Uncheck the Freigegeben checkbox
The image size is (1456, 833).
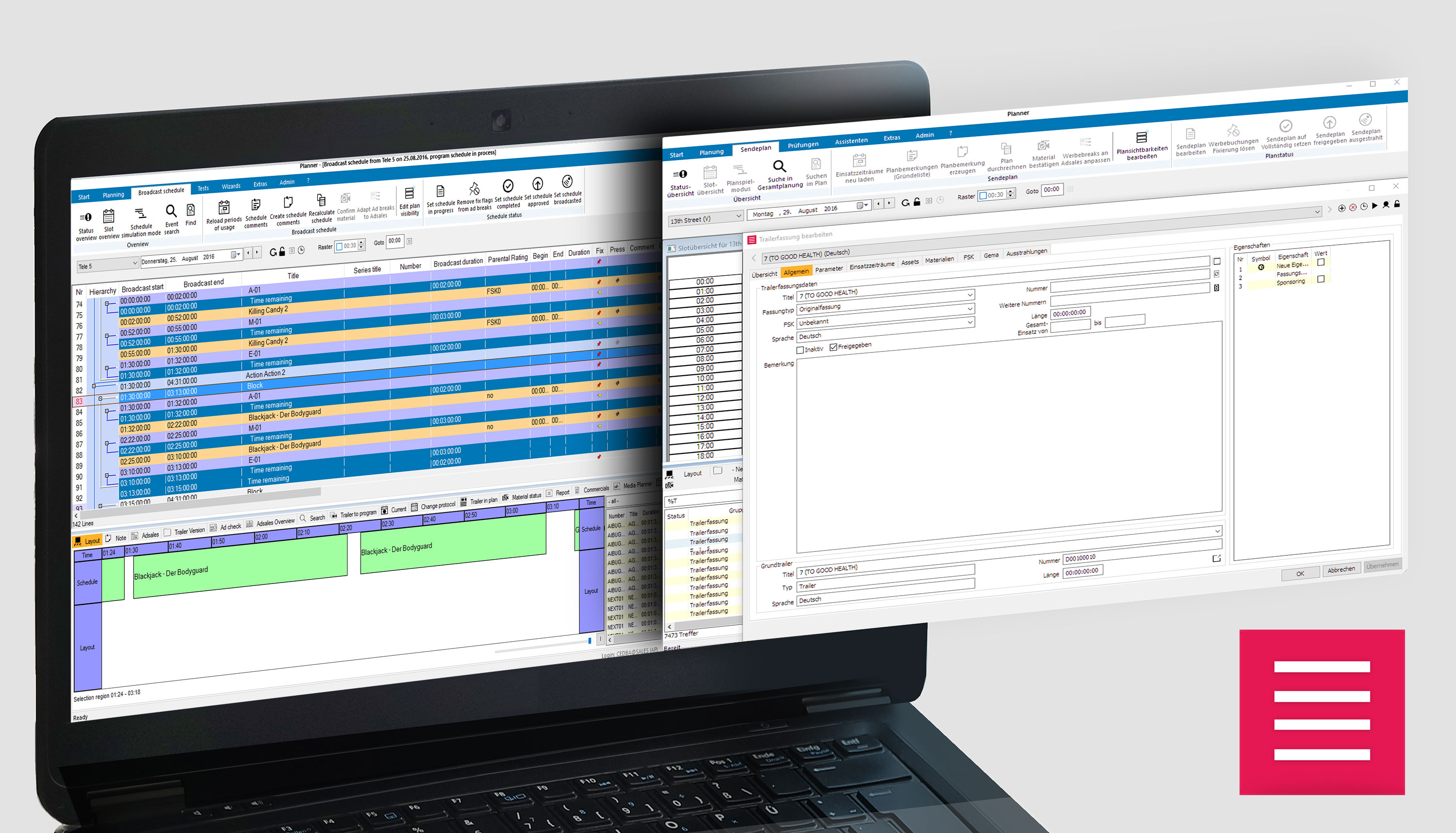833,347
